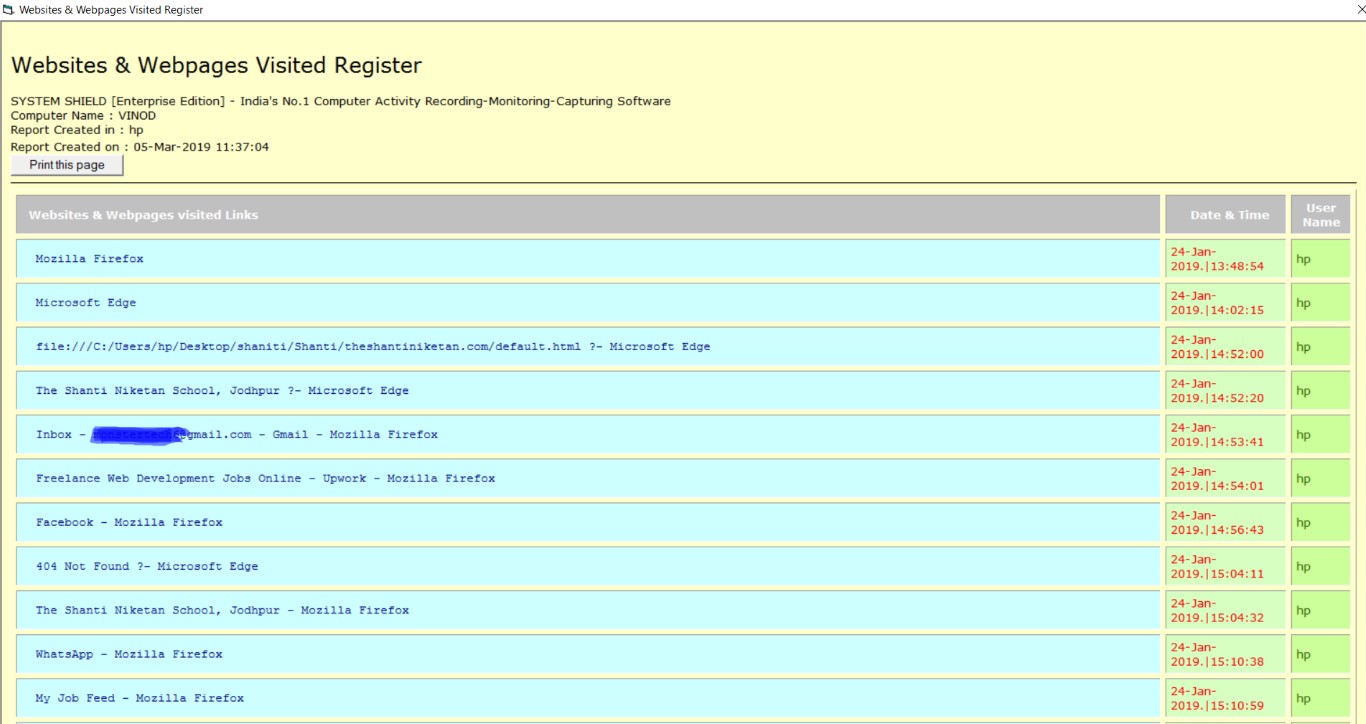This screenshot has width=1366, height=724.
Task: Select the 24-Jan-2019 15:10:38 timestamp
Action: [1225, 655]
